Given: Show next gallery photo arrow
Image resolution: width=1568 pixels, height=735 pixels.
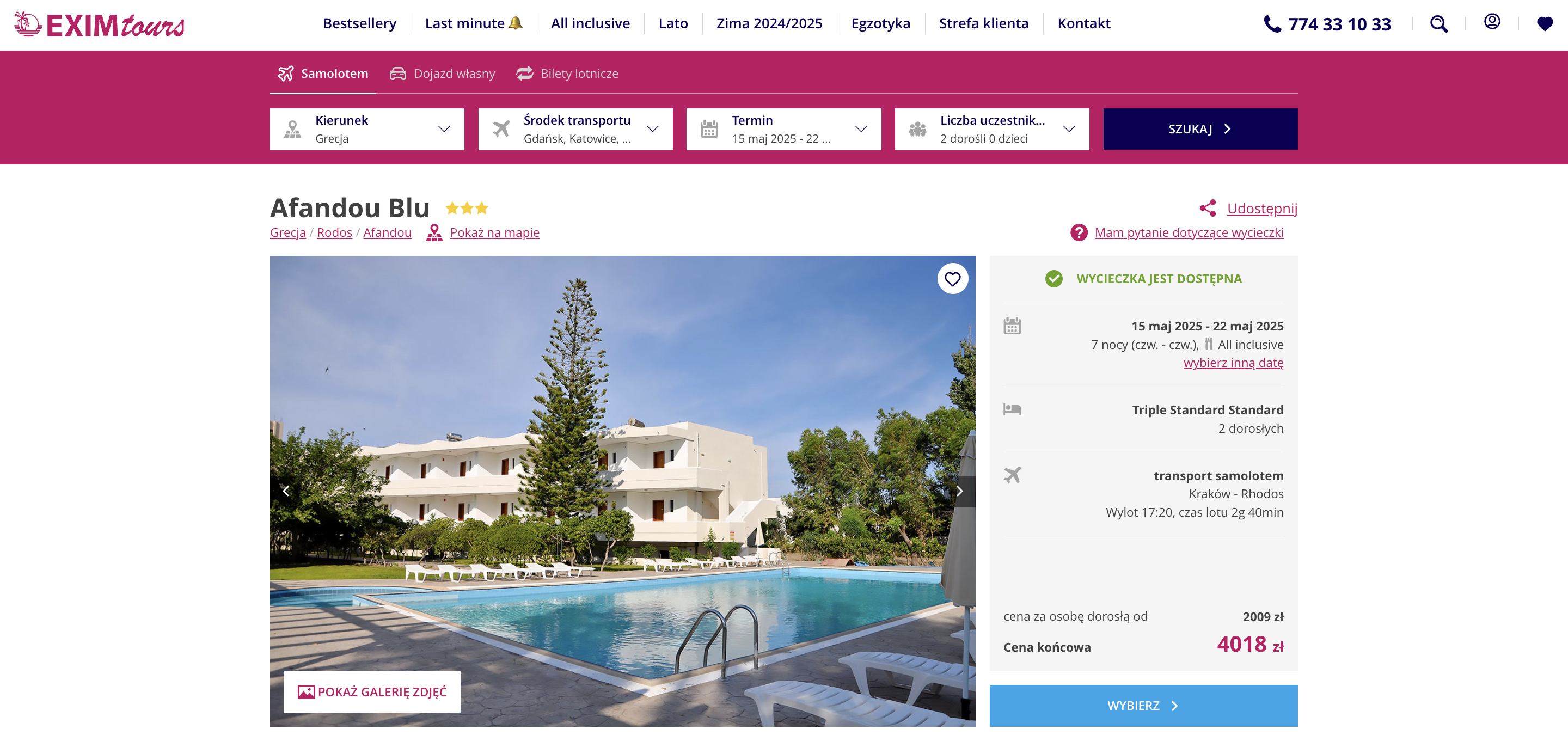Looking at the screenshot, I should click(x=960, y=491).
